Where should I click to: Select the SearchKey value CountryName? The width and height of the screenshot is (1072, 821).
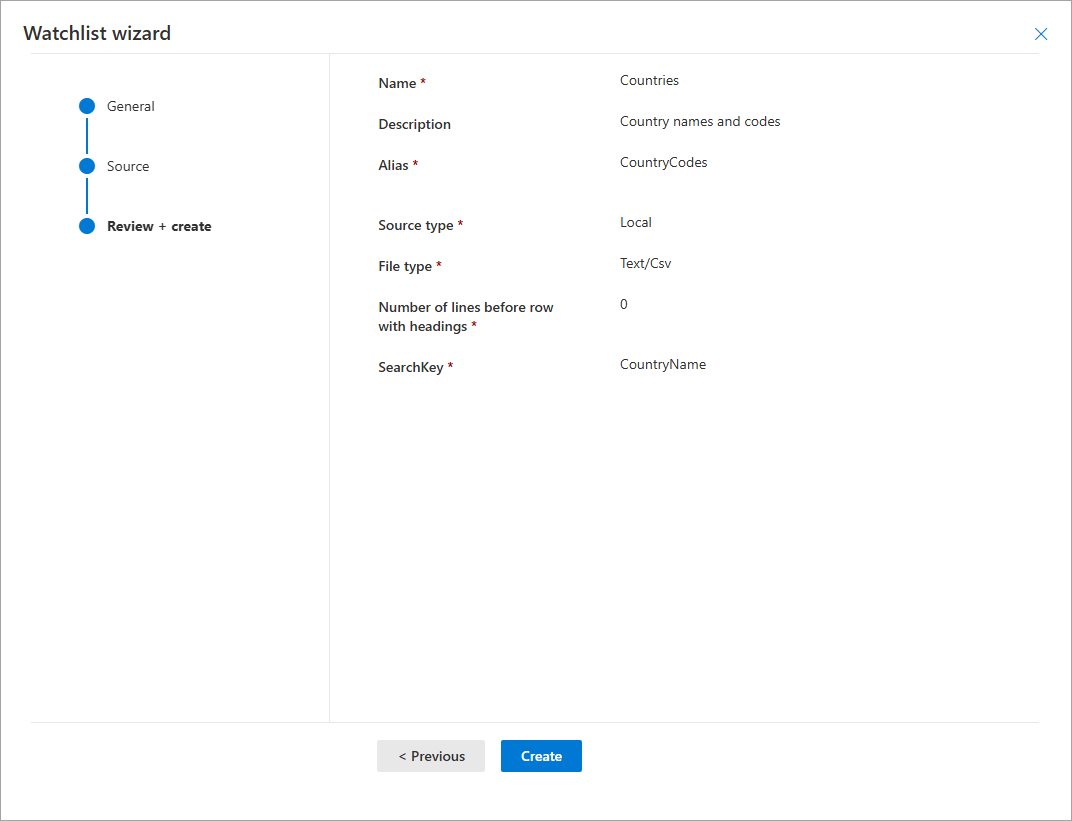pos(662,364)
